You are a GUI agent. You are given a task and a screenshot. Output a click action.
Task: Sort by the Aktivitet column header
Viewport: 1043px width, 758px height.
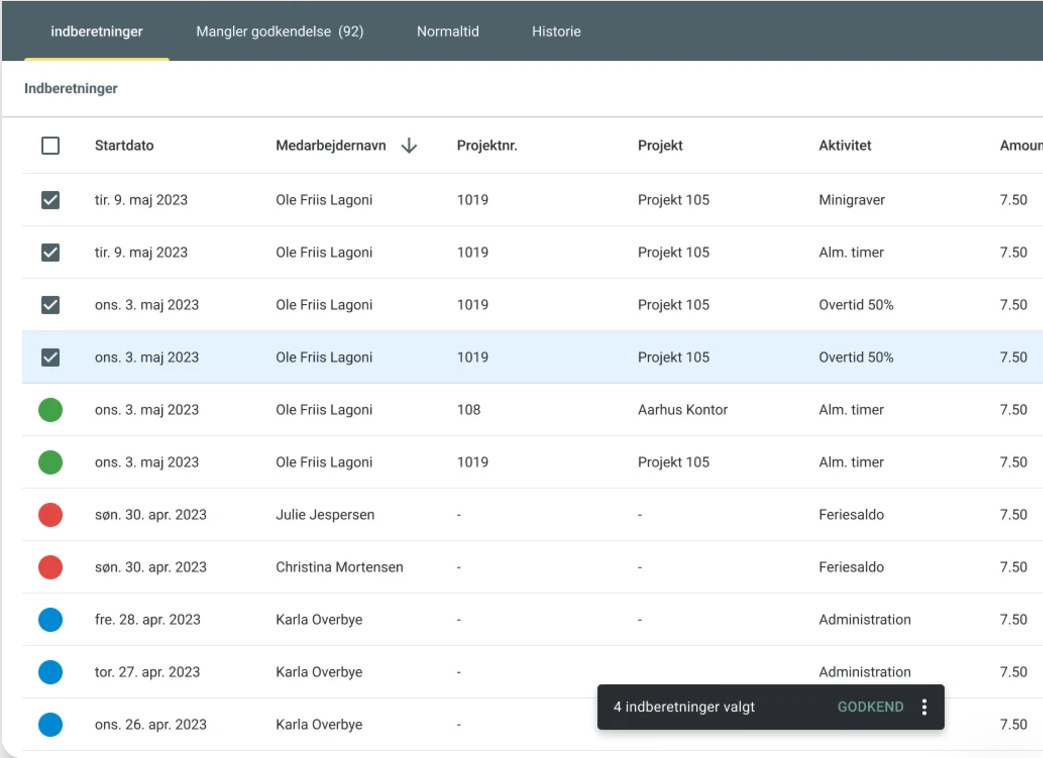pos(844,146)
